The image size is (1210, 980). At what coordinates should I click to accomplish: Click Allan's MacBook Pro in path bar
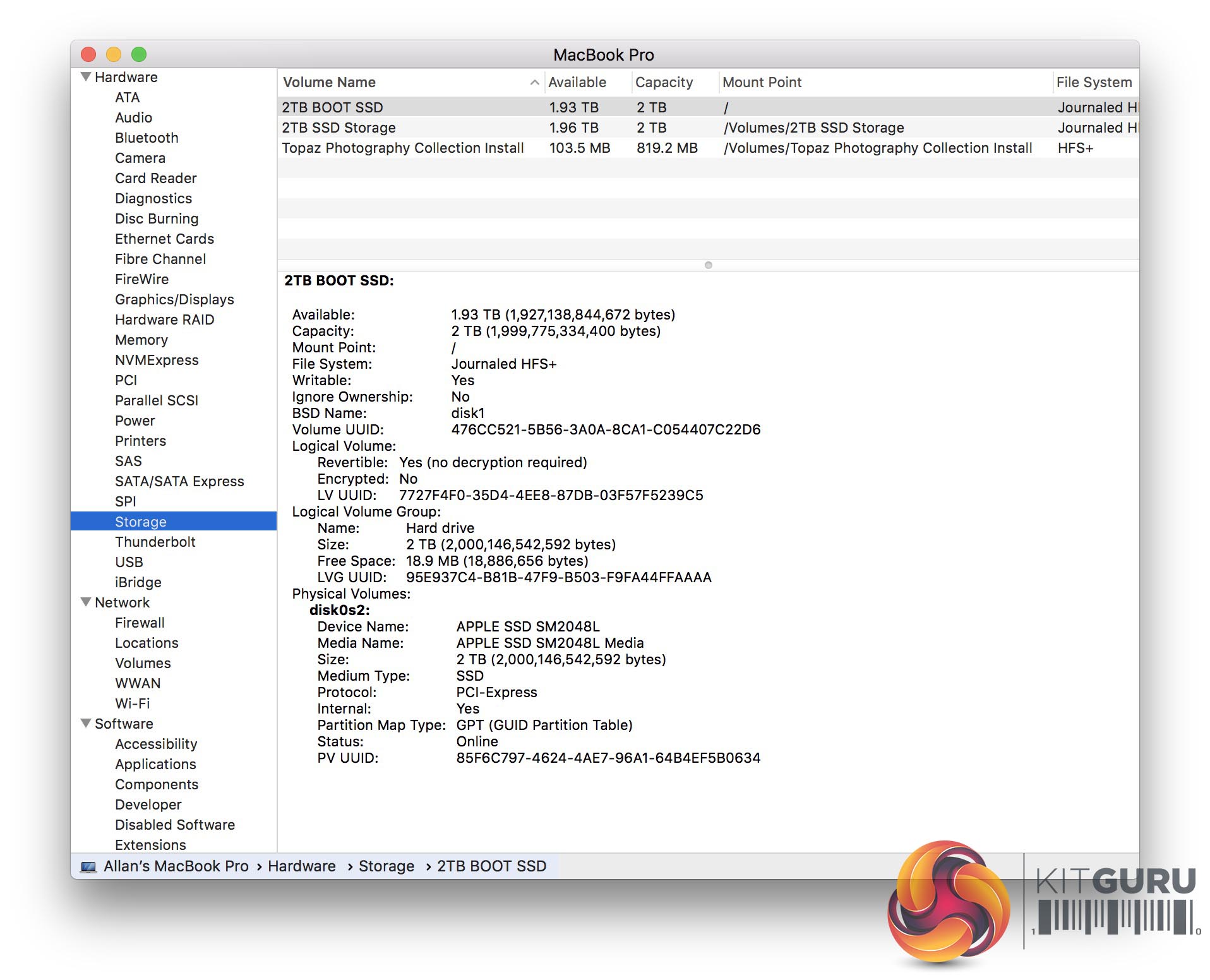[x=176, y=866]
